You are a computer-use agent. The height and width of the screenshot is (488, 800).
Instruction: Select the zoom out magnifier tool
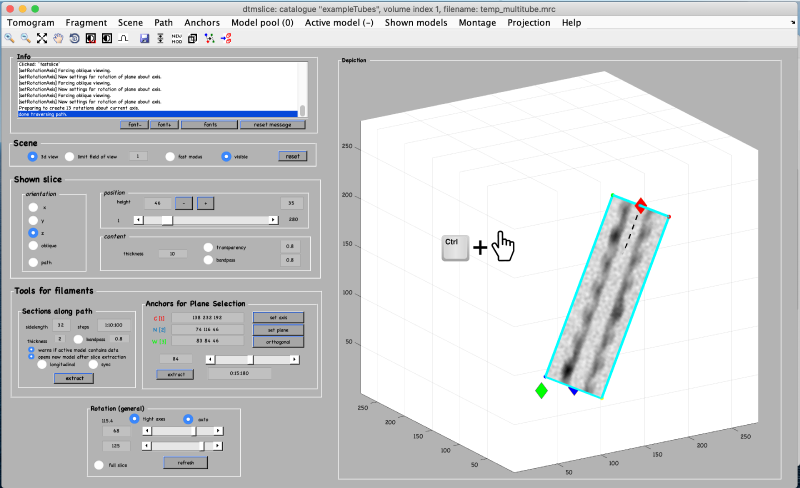pyautogui.click(x=25, y=38)
